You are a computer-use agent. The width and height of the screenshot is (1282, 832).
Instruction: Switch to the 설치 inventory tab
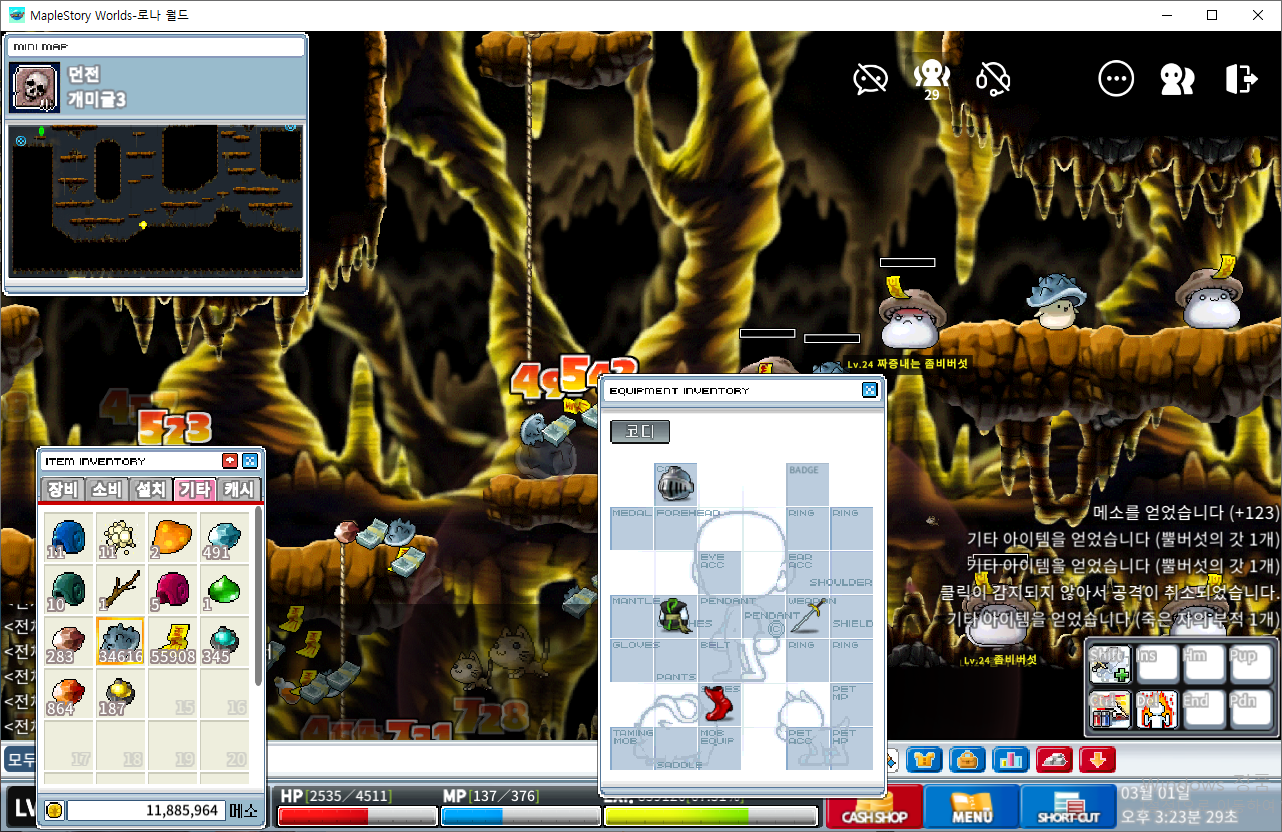[150, 490]
